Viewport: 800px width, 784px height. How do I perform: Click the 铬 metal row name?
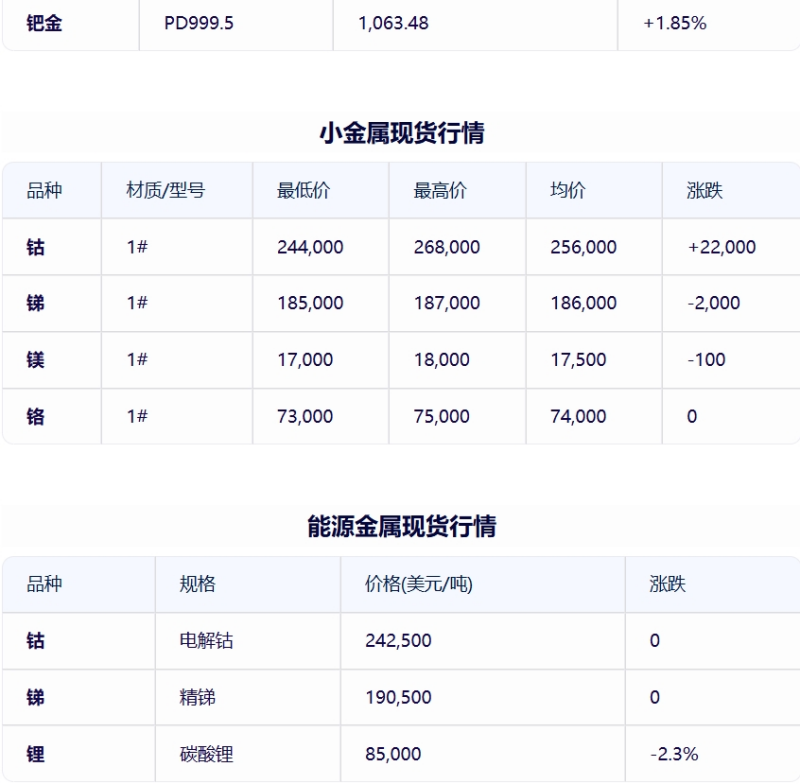[35, 416]
